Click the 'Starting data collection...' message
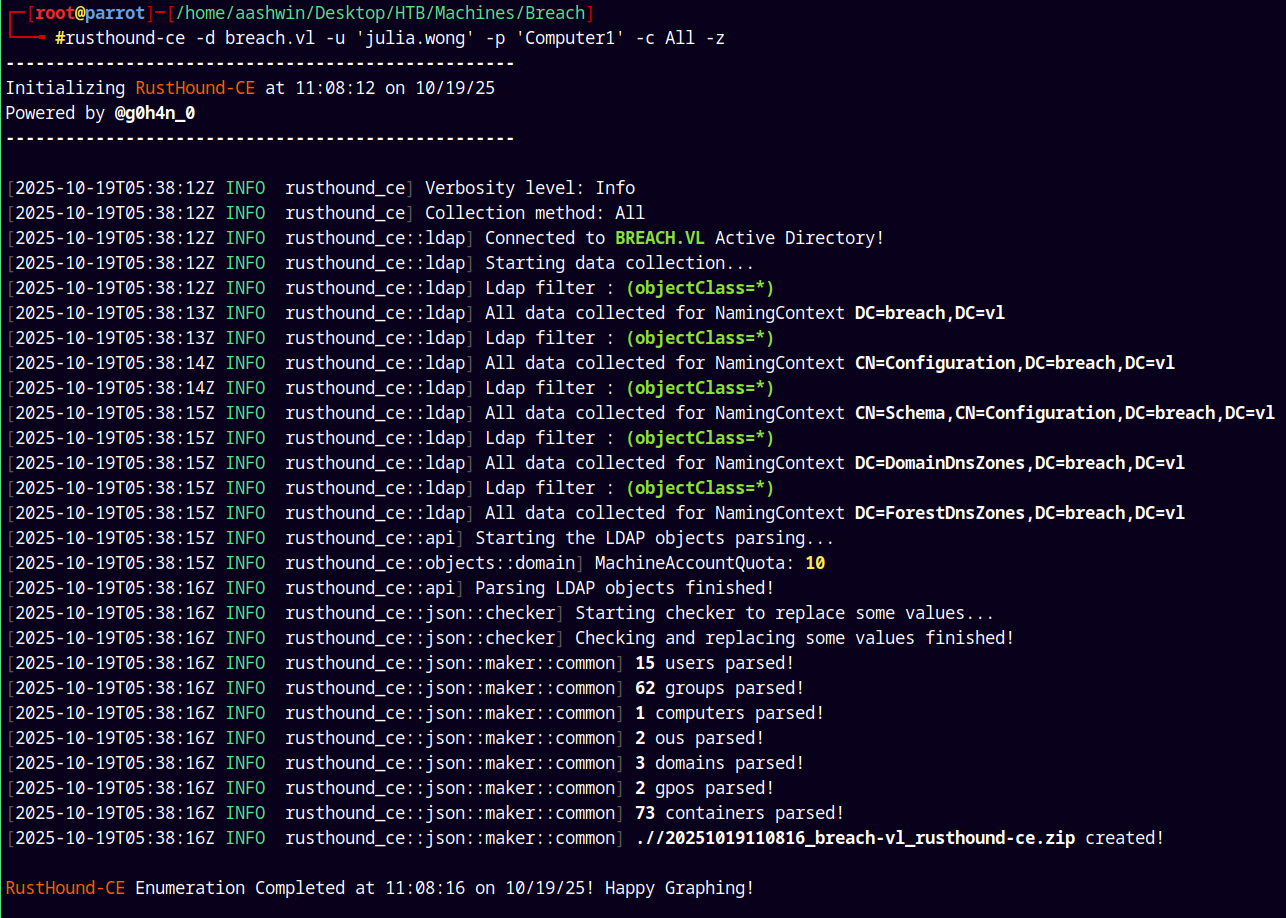This screenshot has width=1286, height=918. (619, 263)
